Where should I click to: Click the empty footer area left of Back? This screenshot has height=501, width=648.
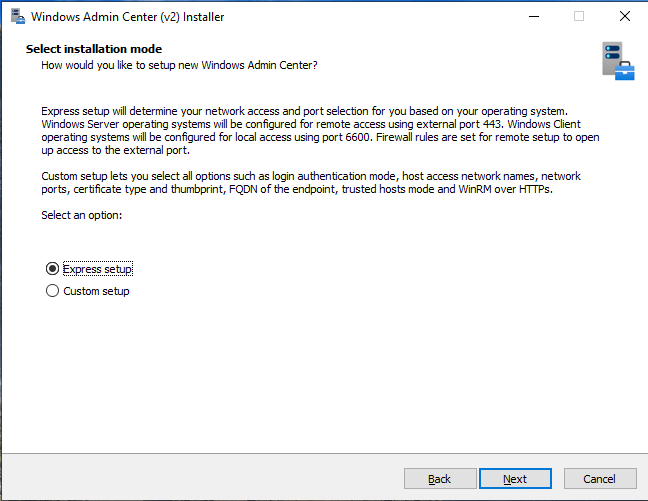click(200, 479)
